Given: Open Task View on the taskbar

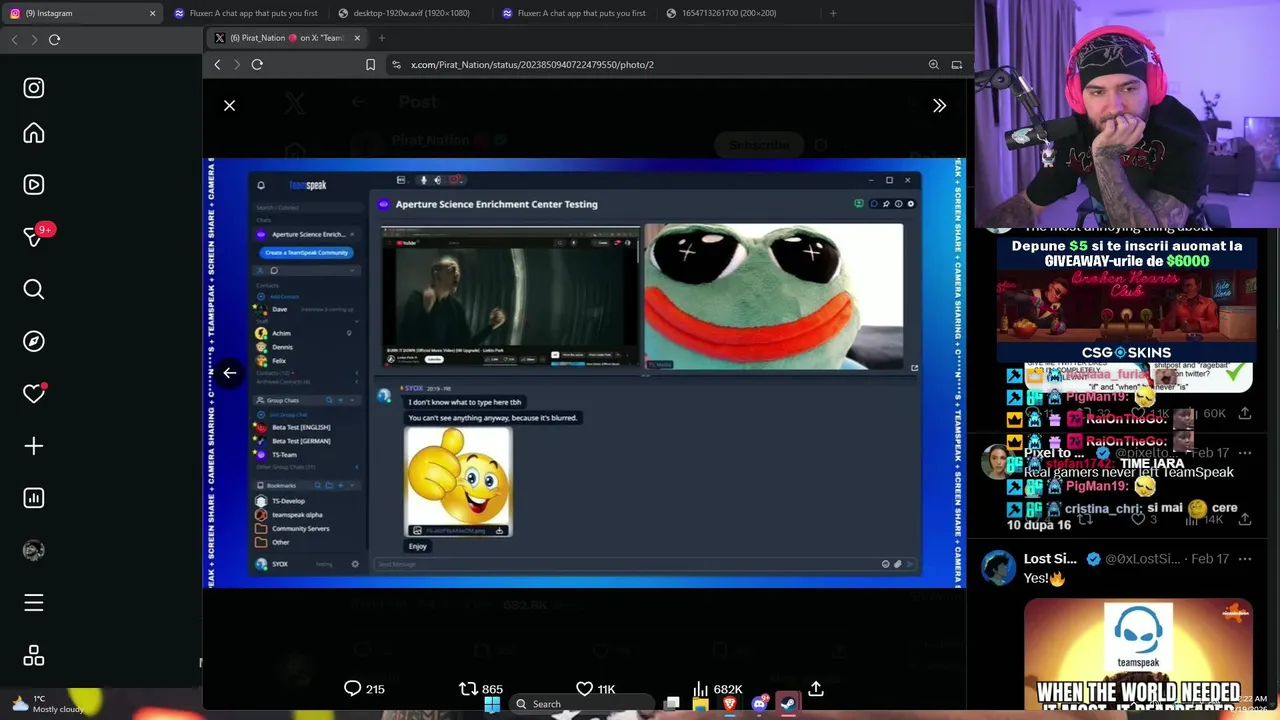Looking at the screenshot, I should (672, 704).
